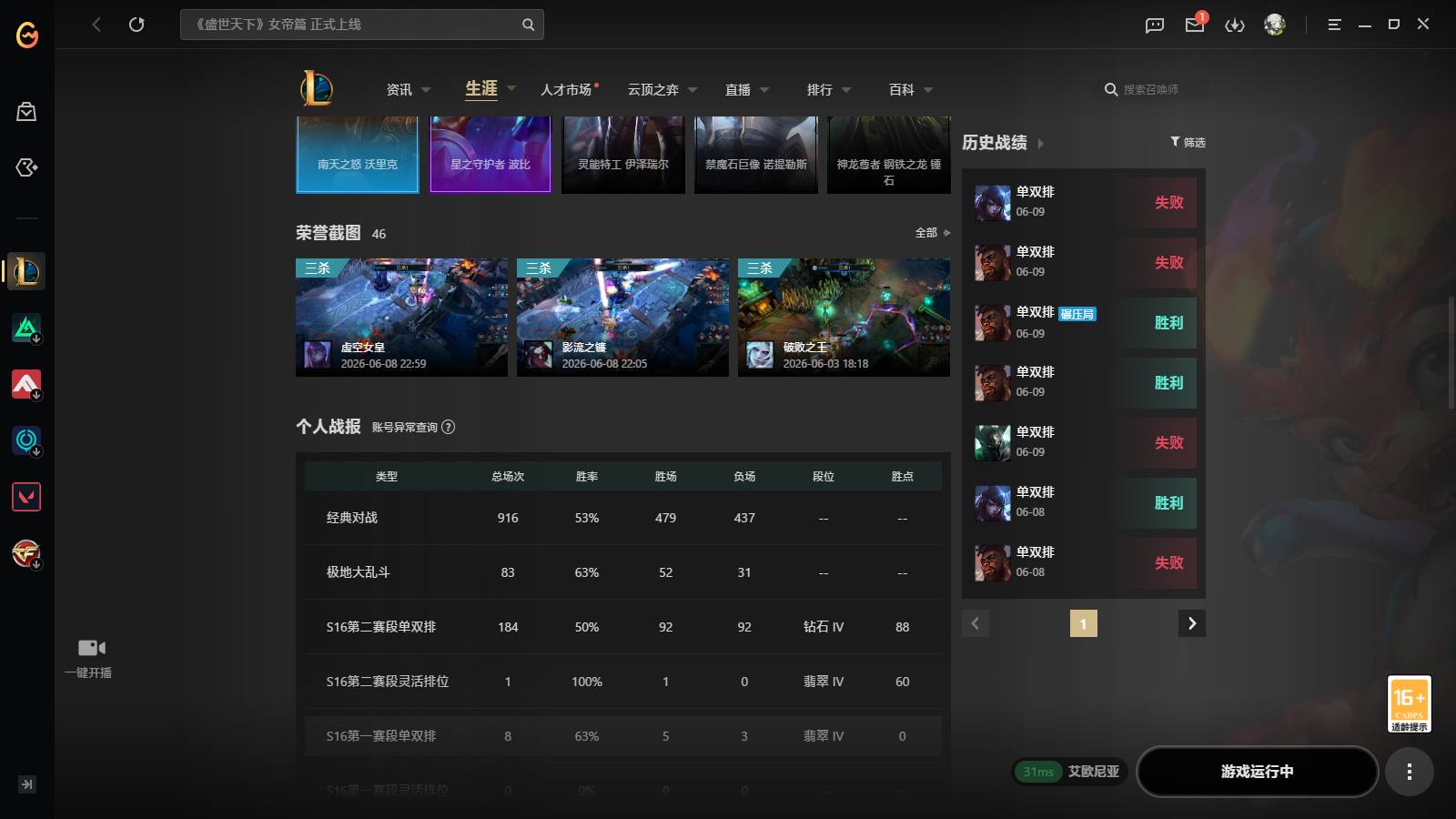Click the S16第二赛段单双排 row

coord(623,627)
